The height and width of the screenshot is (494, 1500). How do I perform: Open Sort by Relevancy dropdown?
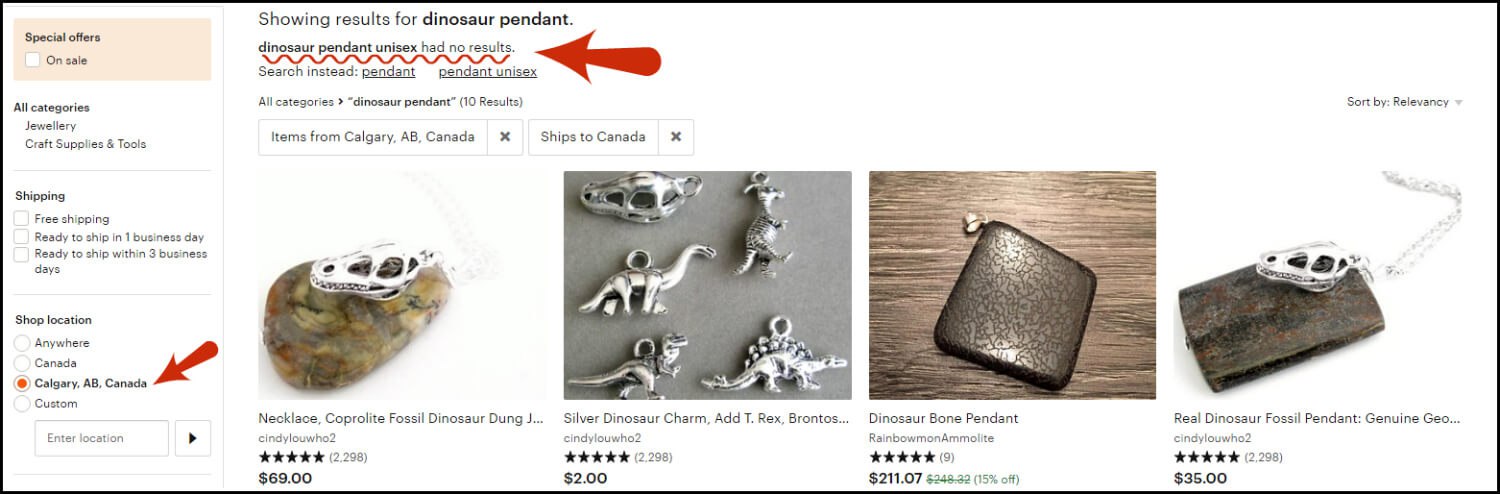[1405, 102]
